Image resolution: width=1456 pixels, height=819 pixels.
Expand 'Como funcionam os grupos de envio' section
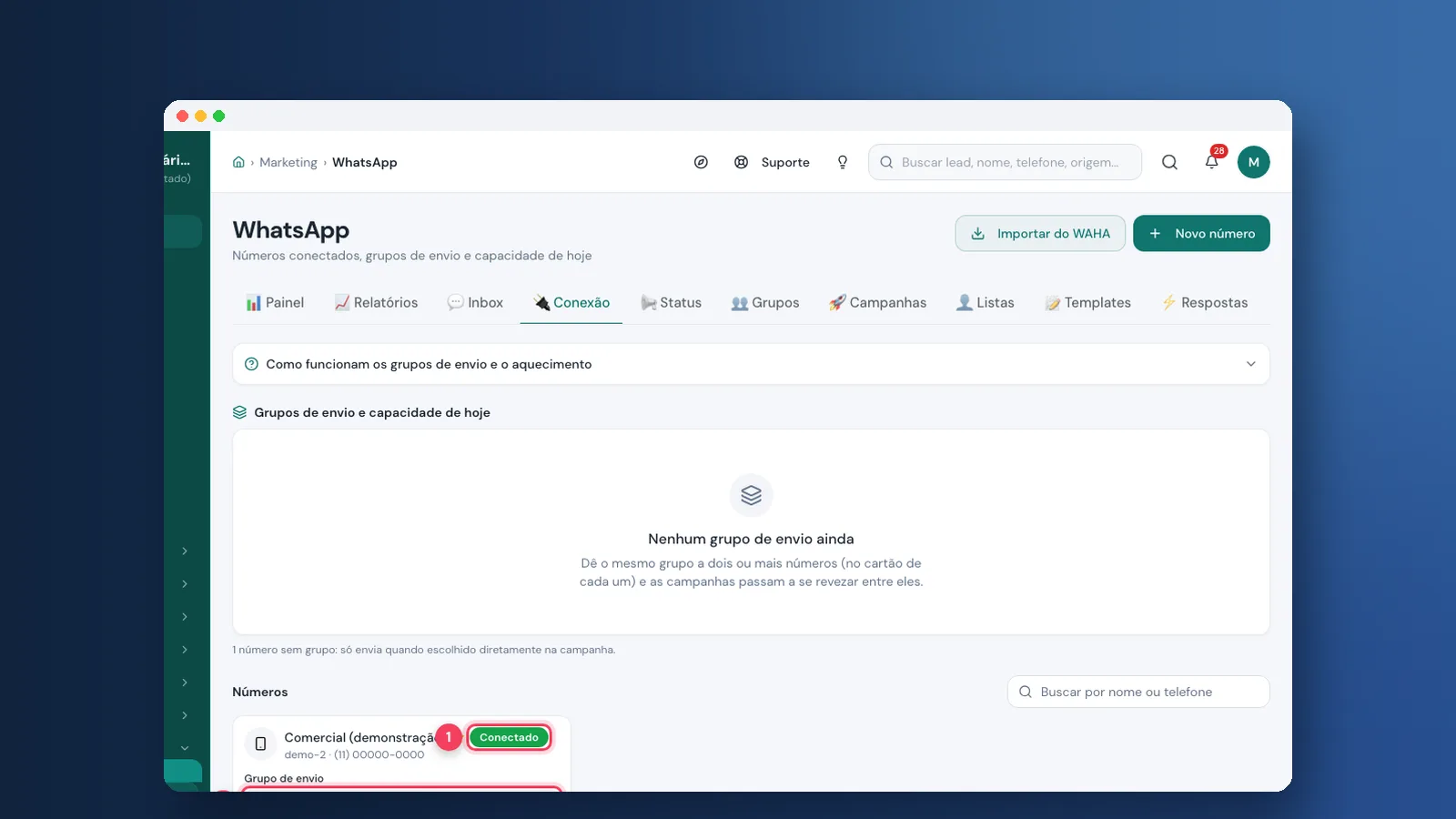pyautogui.click(x=751, y=364)
